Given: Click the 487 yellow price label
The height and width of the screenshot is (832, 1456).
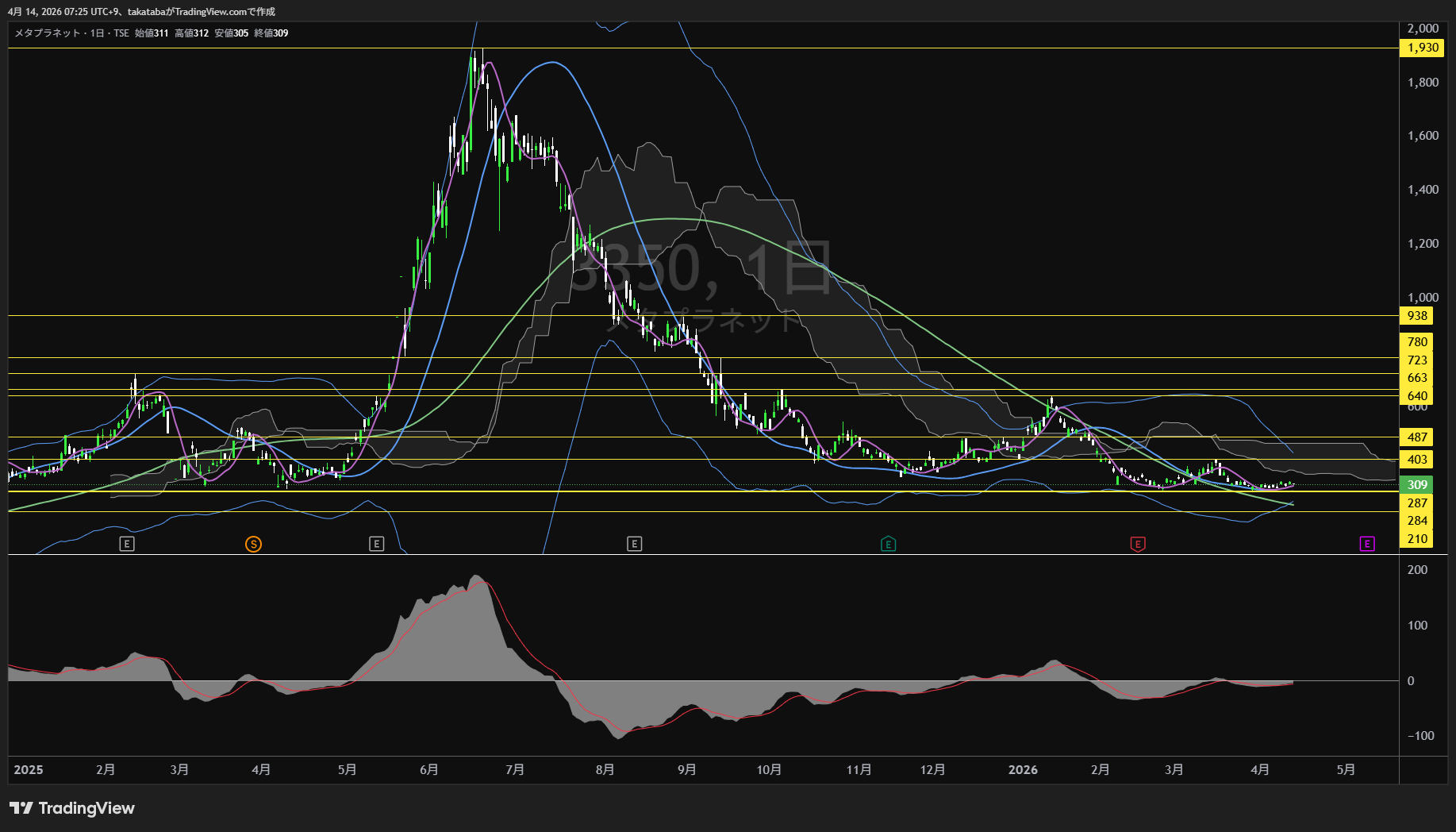Looking at the screenshot, I should pos(1416,437).
